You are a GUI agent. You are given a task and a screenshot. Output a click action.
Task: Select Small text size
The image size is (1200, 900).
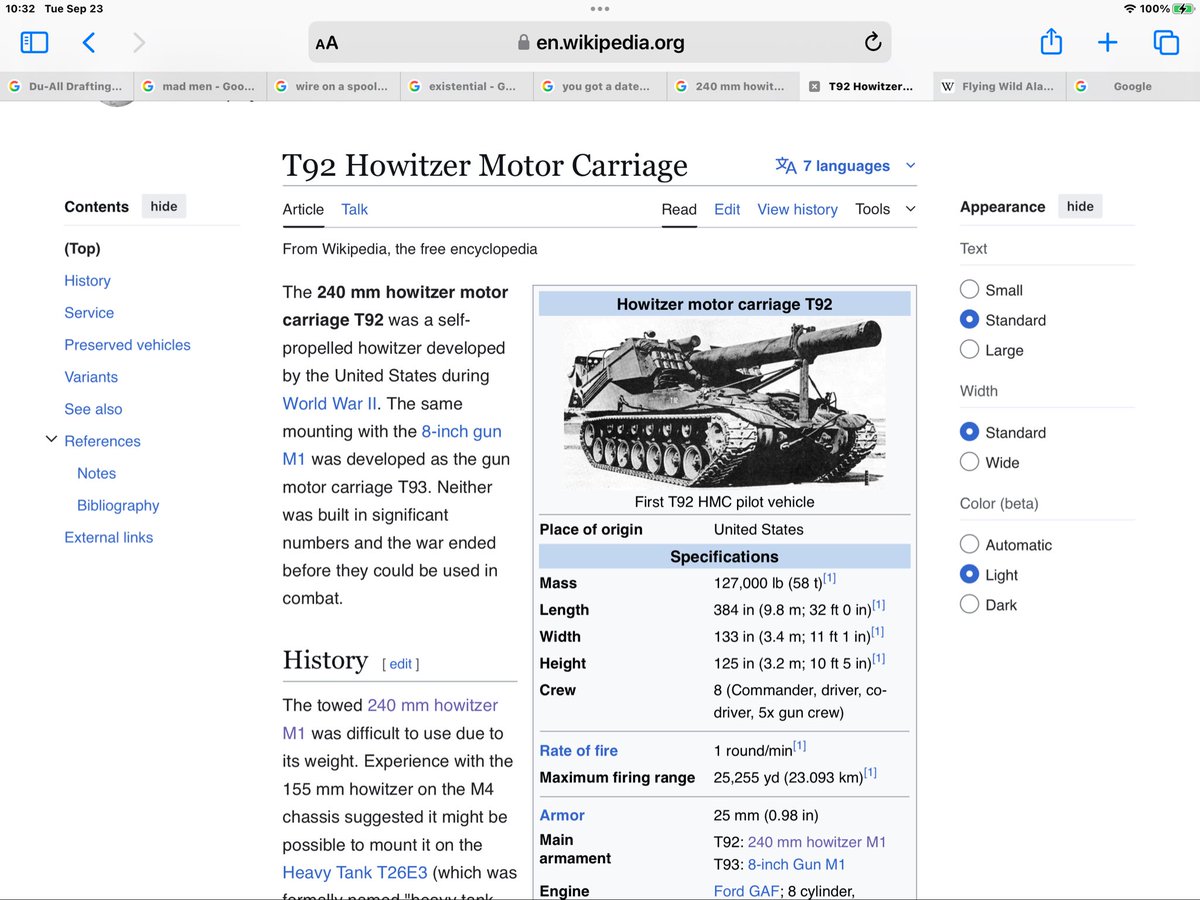coord(969,290)
